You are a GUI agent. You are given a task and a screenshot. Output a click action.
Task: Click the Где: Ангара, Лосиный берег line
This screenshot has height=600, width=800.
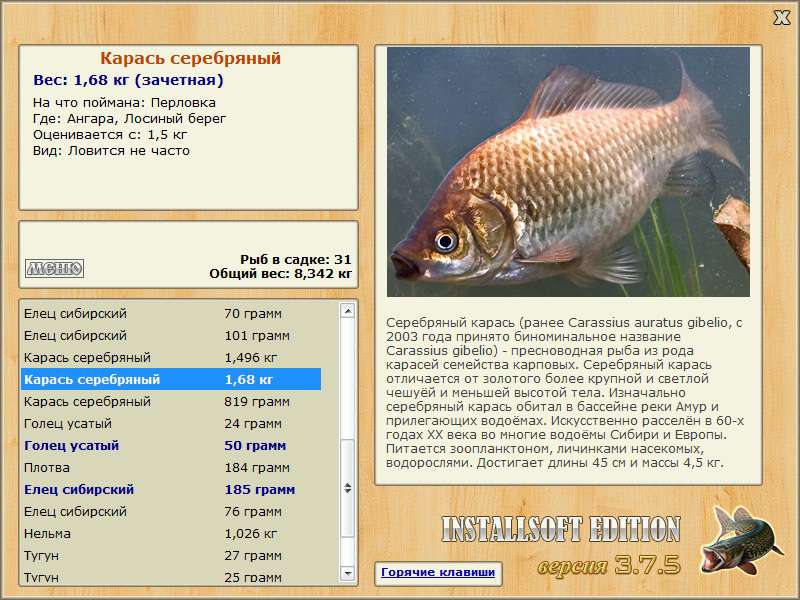point(129,119)
